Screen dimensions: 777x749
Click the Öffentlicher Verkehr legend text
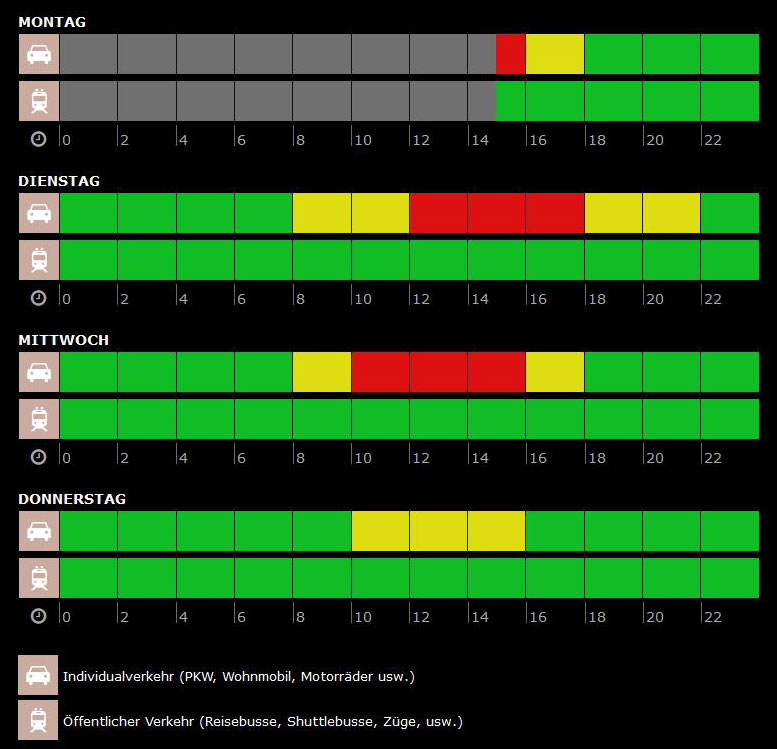pyautogui.click(x=262, y=721)
